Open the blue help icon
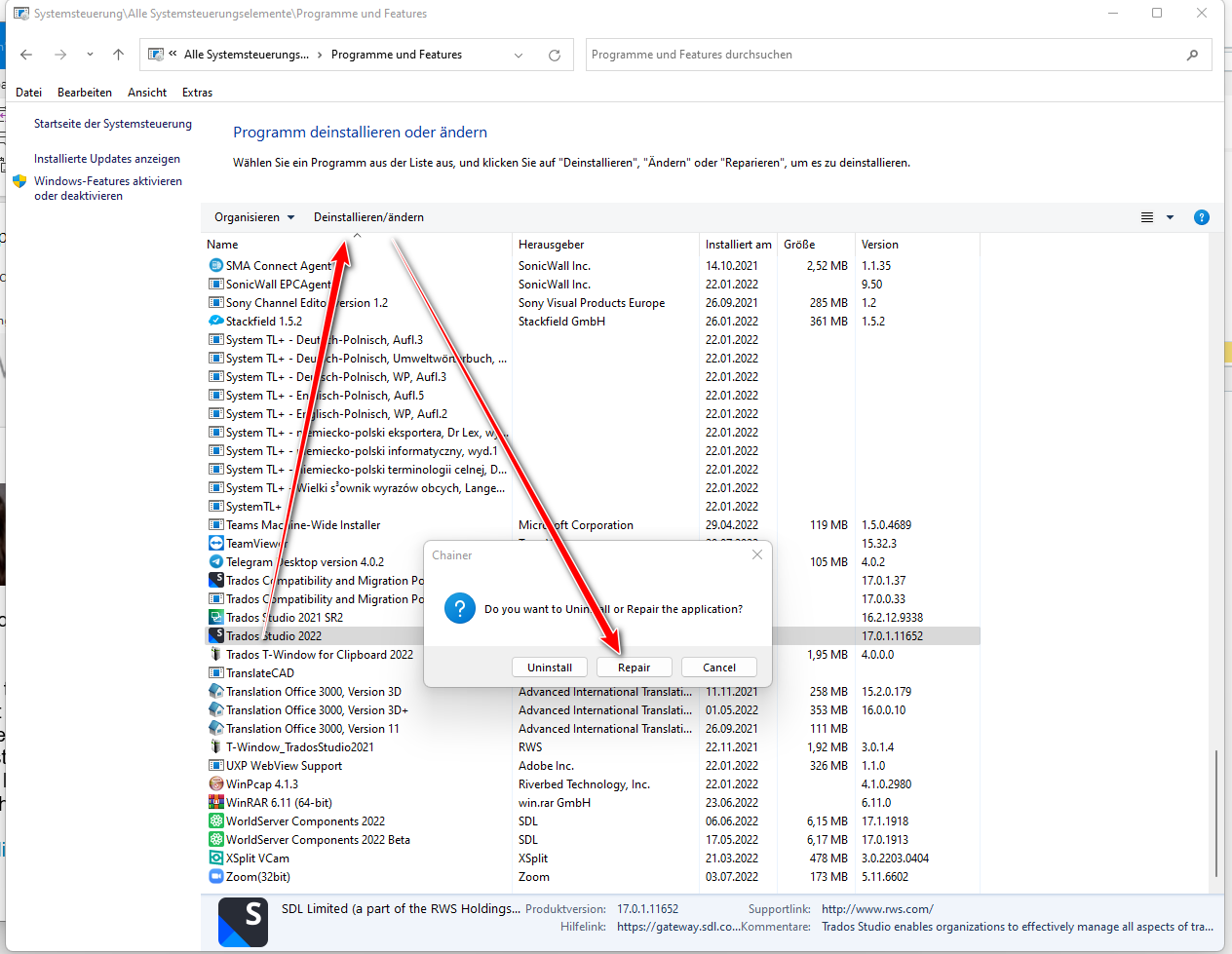Screen dimensions: 1232x954 click(x=1202, y=217)
